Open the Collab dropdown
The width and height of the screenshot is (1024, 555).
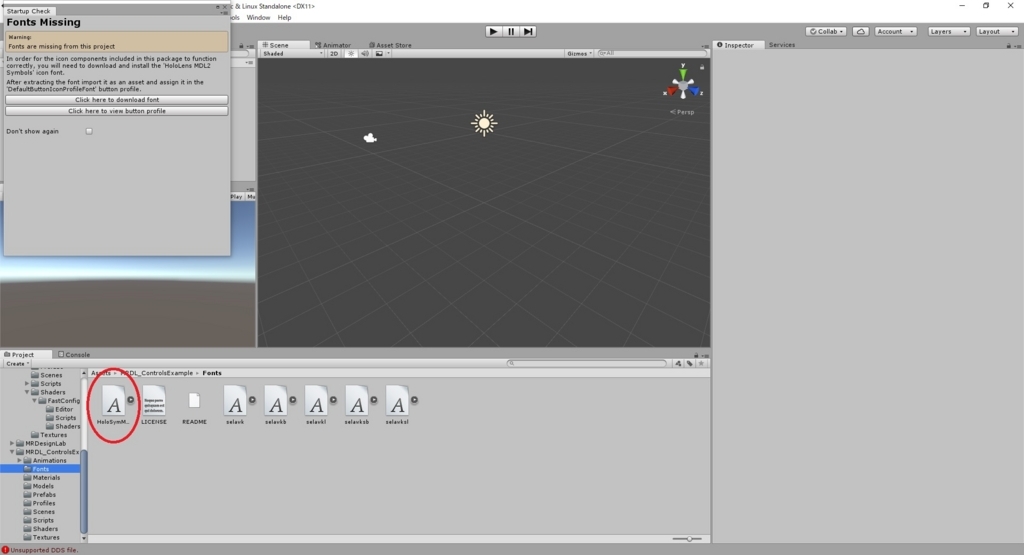coord(827,31)
